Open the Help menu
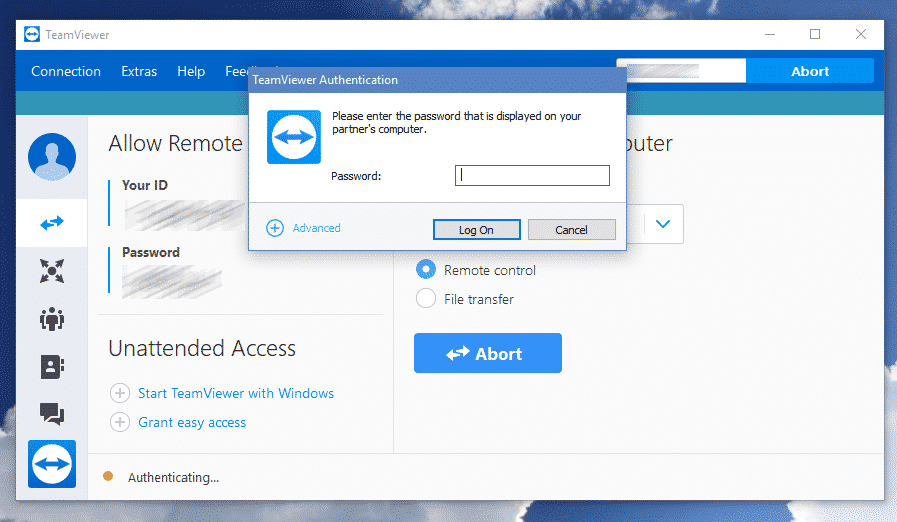Viewport: 897px width, 522px height. point(191,72)
